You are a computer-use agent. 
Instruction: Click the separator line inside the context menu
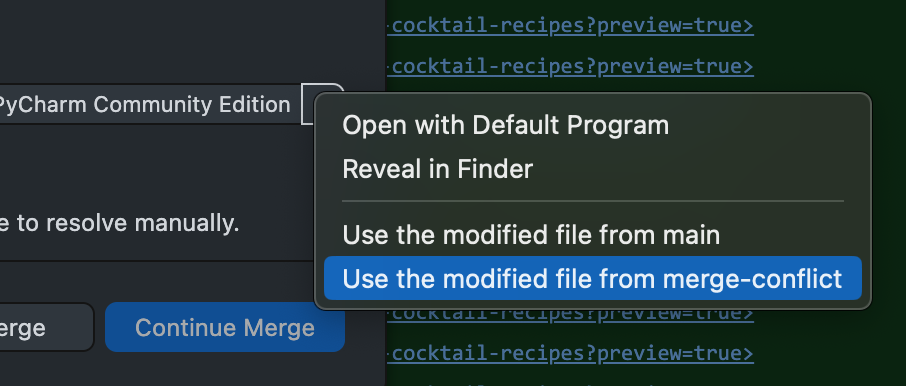click(592, 201)
